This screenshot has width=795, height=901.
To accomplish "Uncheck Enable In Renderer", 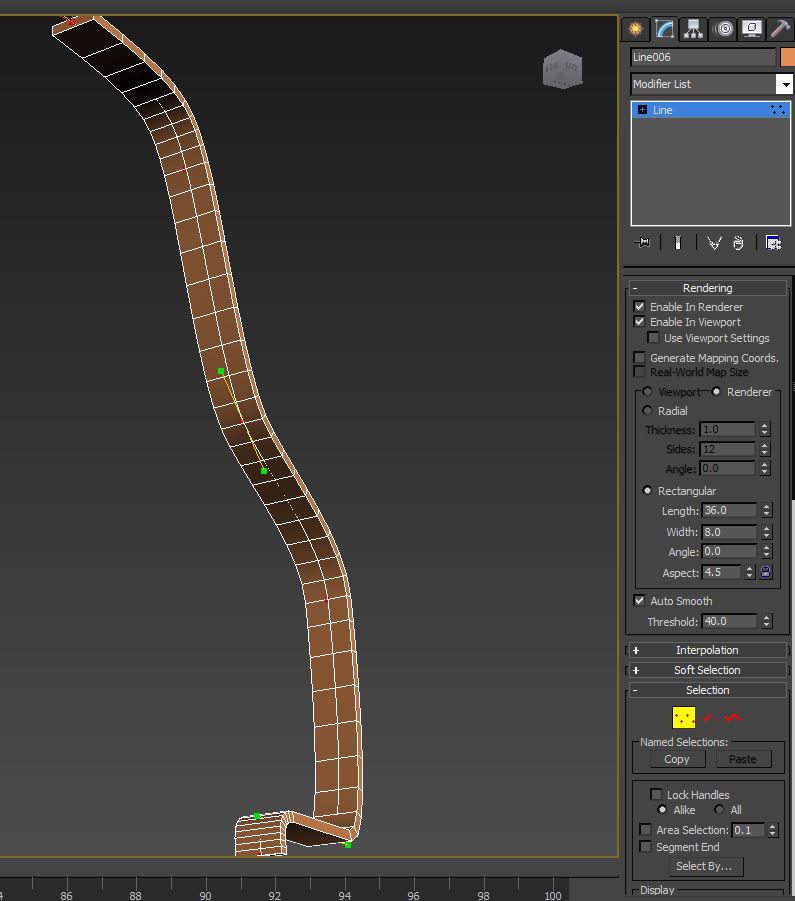I will coord(640,307).
